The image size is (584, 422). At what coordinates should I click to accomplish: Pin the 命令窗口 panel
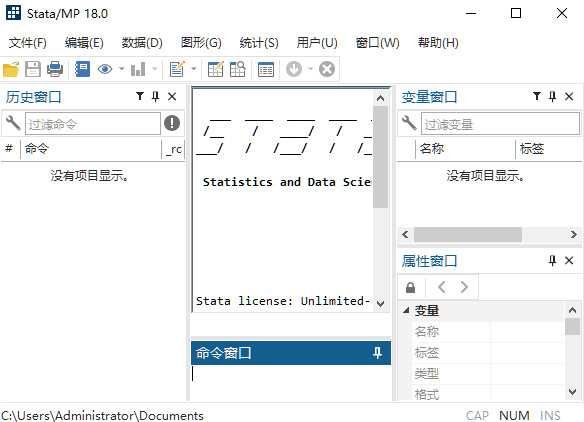click(377, 353)
